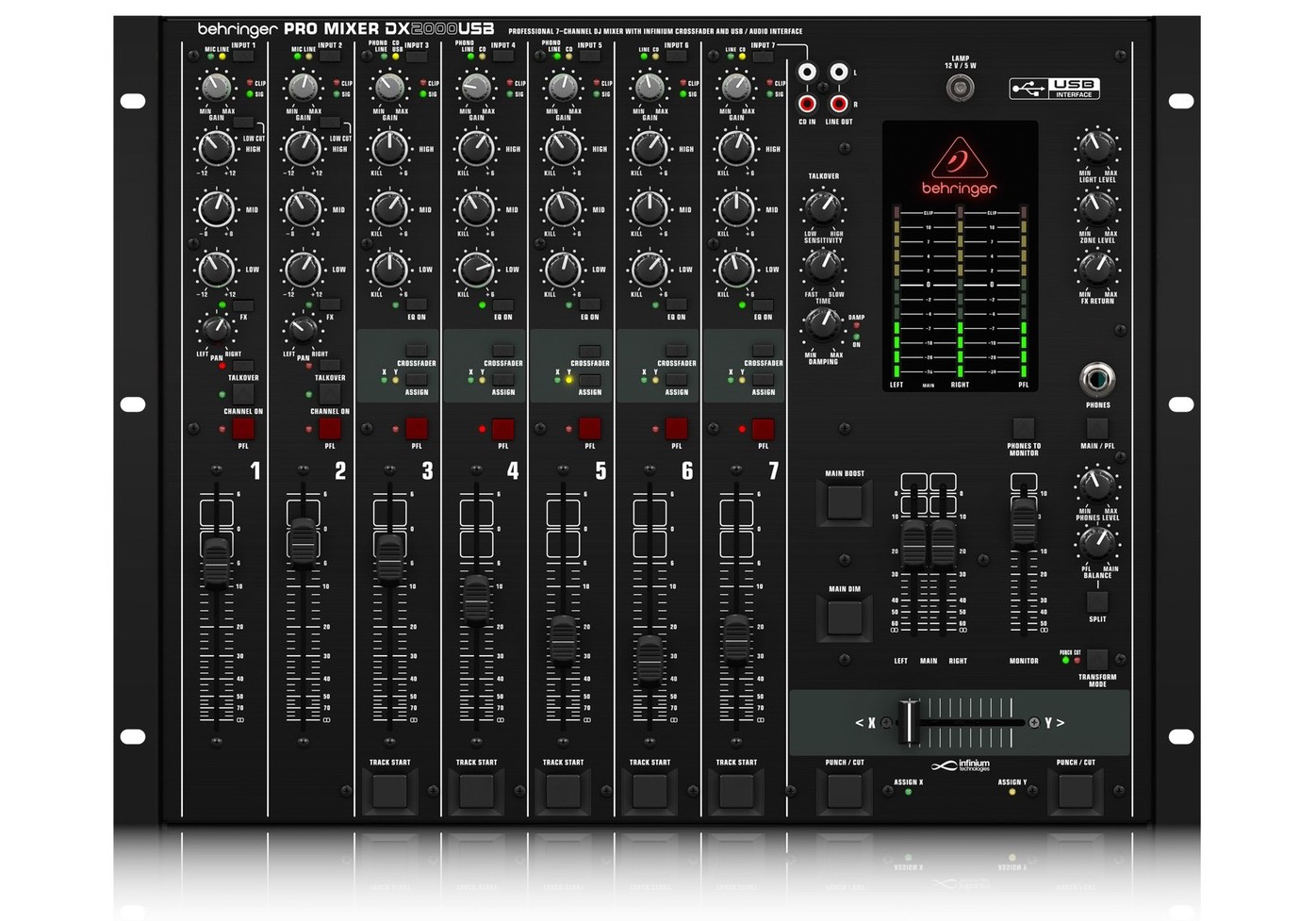Click the Talkover TIME knob
Screen dimensions: 1316x921
[823, 267]
